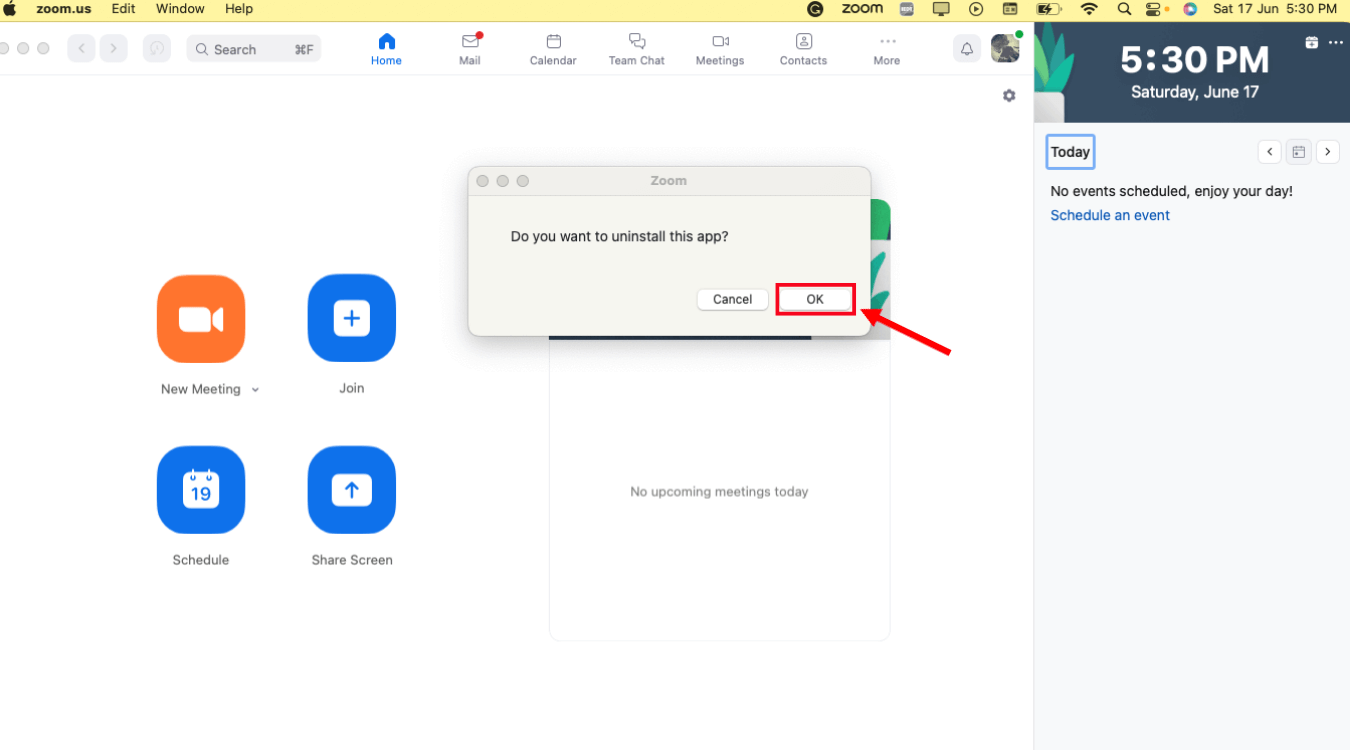Open the history clock button
This screenshot has width=1350, height=750.
[157, 49]
